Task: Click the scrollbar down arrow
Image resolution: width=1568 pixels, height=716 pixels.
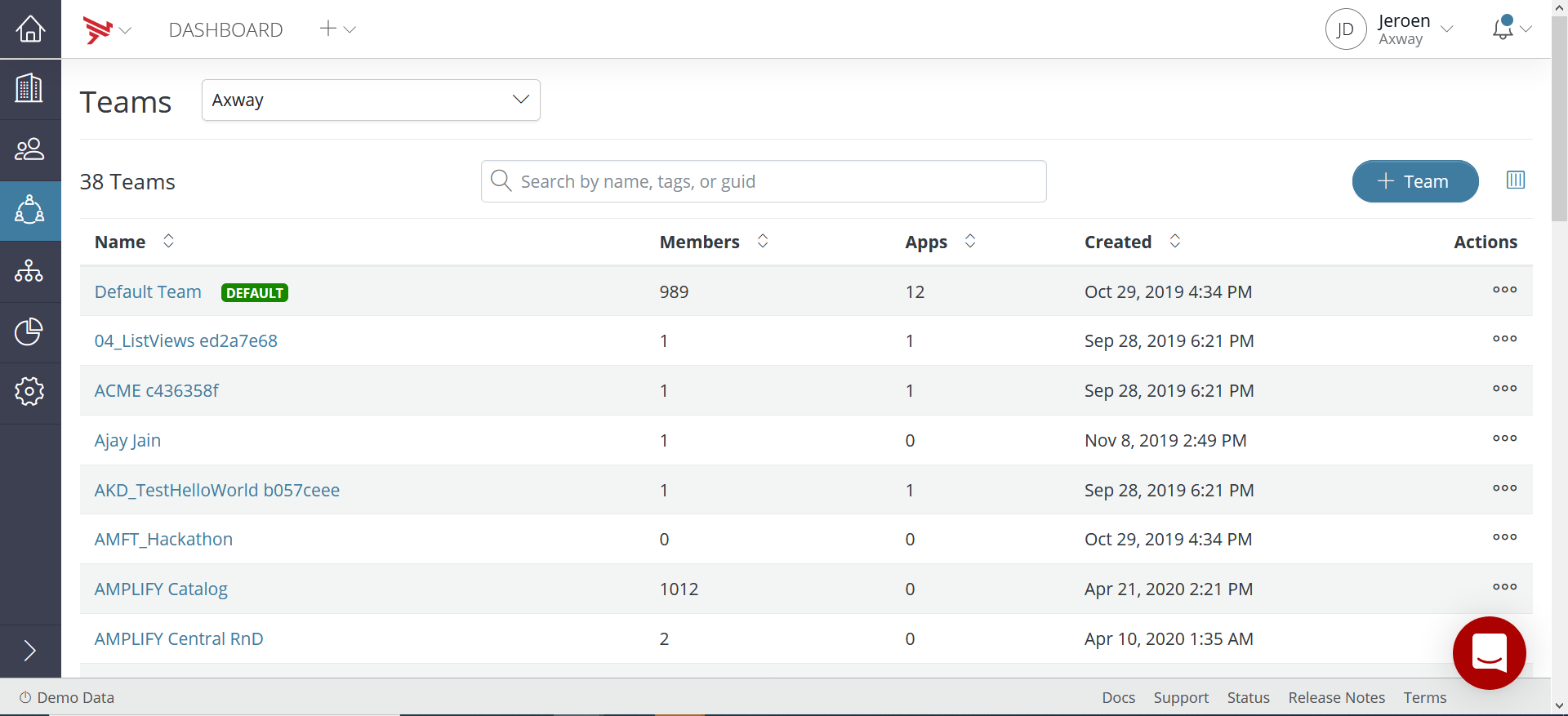Action: click(x=1559, y=706)
